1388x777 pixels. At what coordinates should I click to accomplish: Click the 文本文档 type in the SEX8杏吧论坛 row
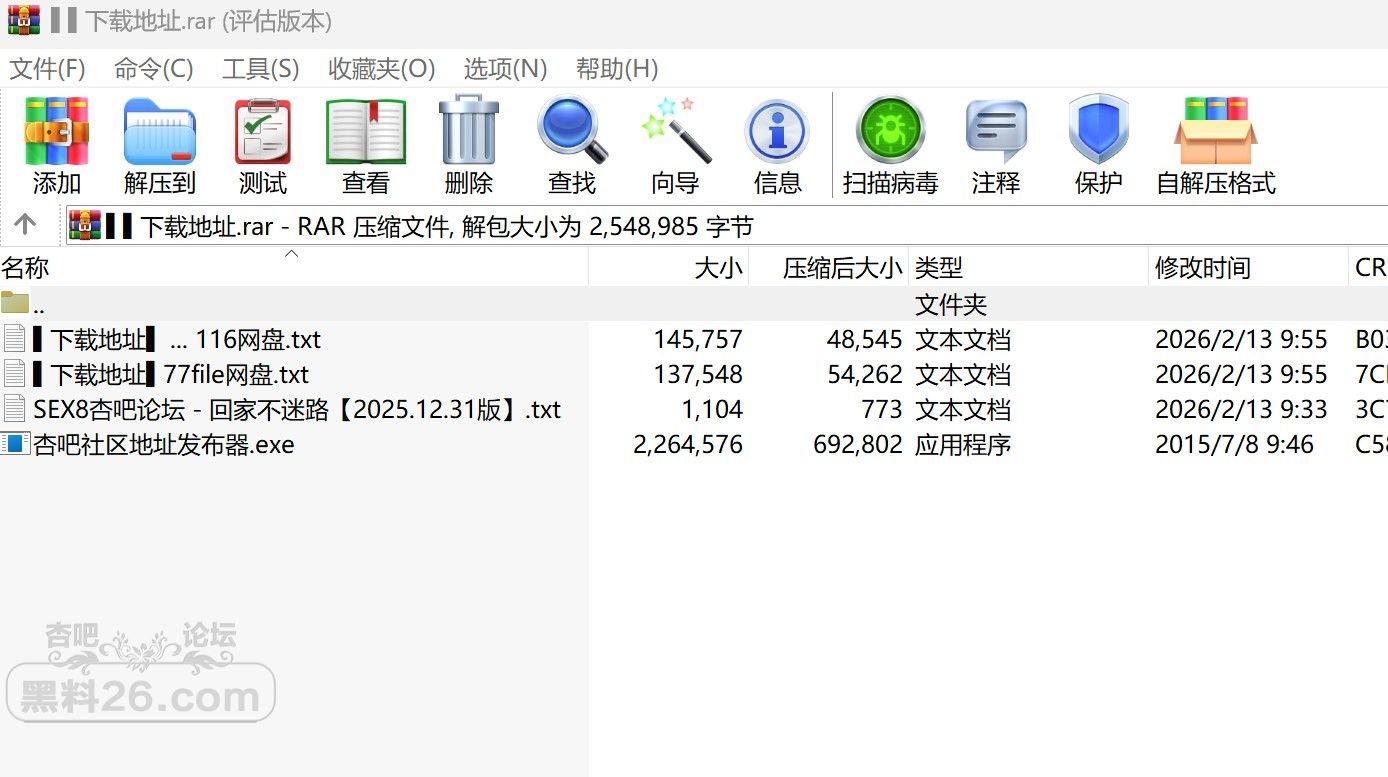tap(963, 410)
